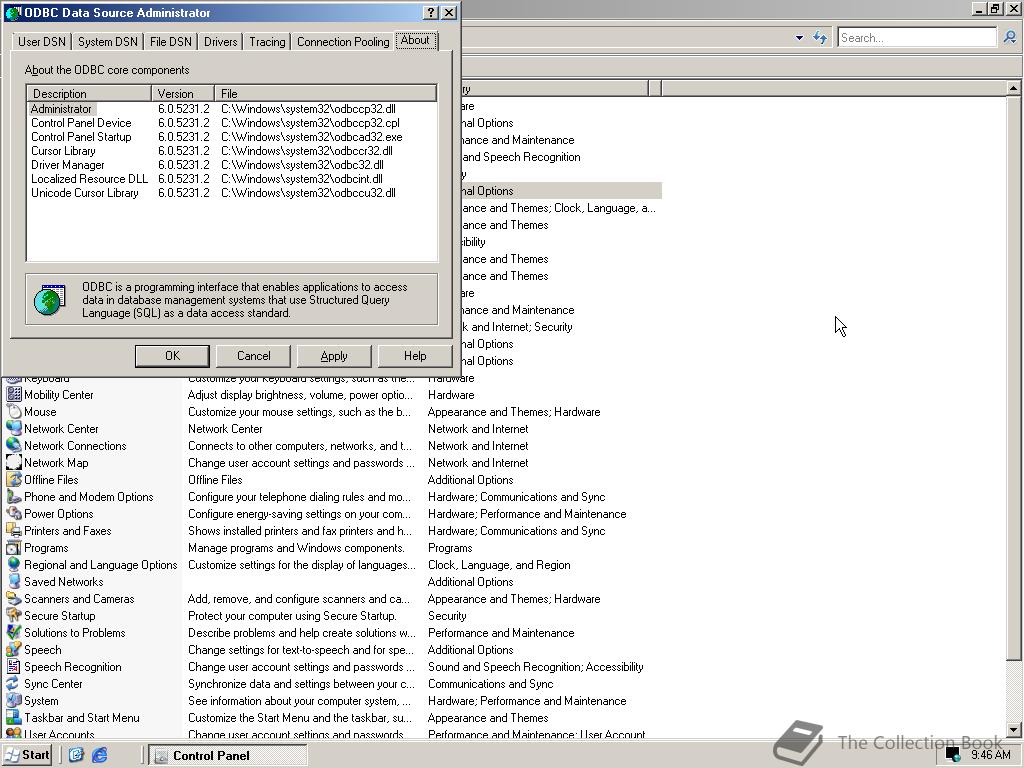Click the refresh arrows icon in address bar
Viewport: 1024px width, 768px height.
(x=820, y=38)
